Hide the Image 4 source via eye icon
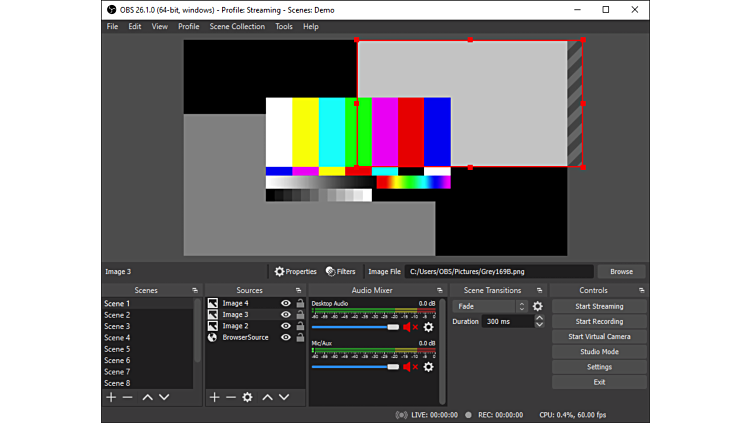The height and width of the screenshot is (423, 752). 286,303
